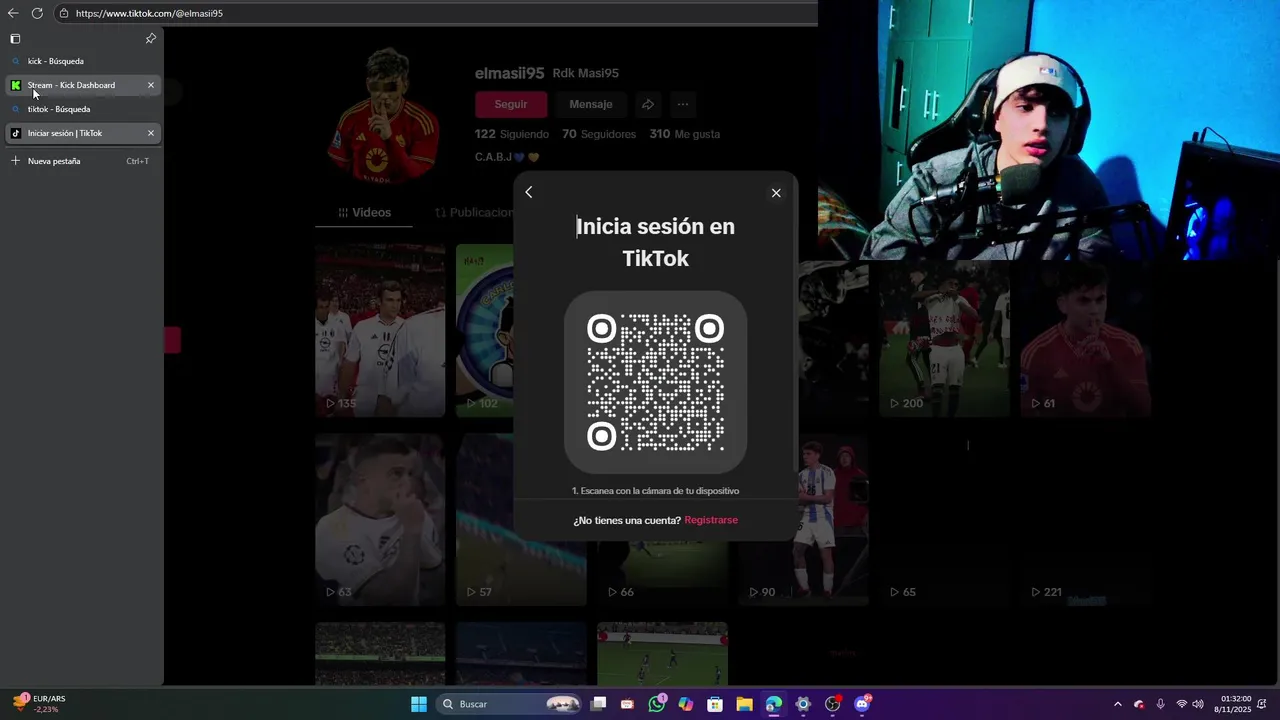Go back using the login dialog arrow
1280x720 pixels.
coord(529,192)
